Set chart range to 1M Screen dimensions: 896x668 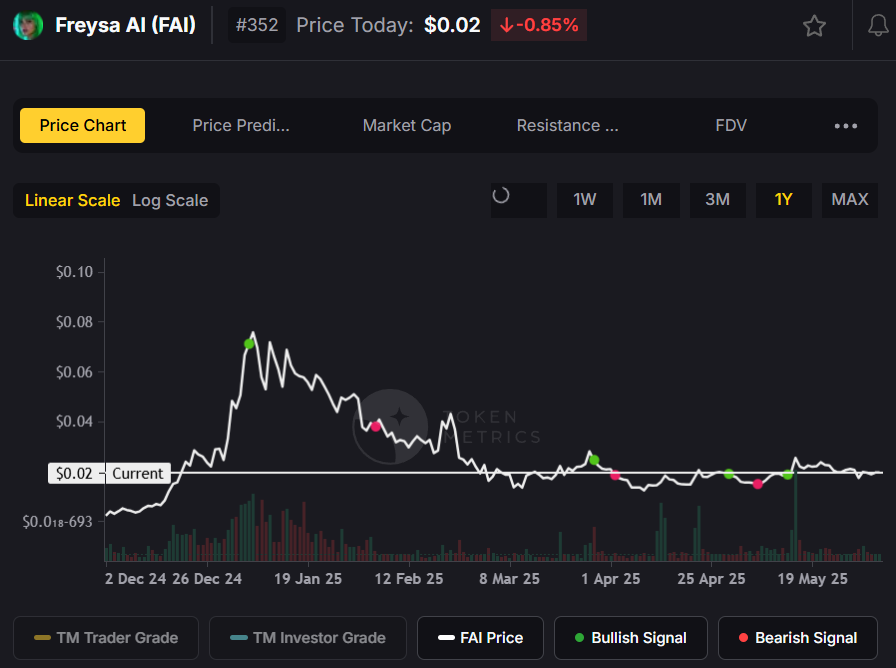point(651,199)
